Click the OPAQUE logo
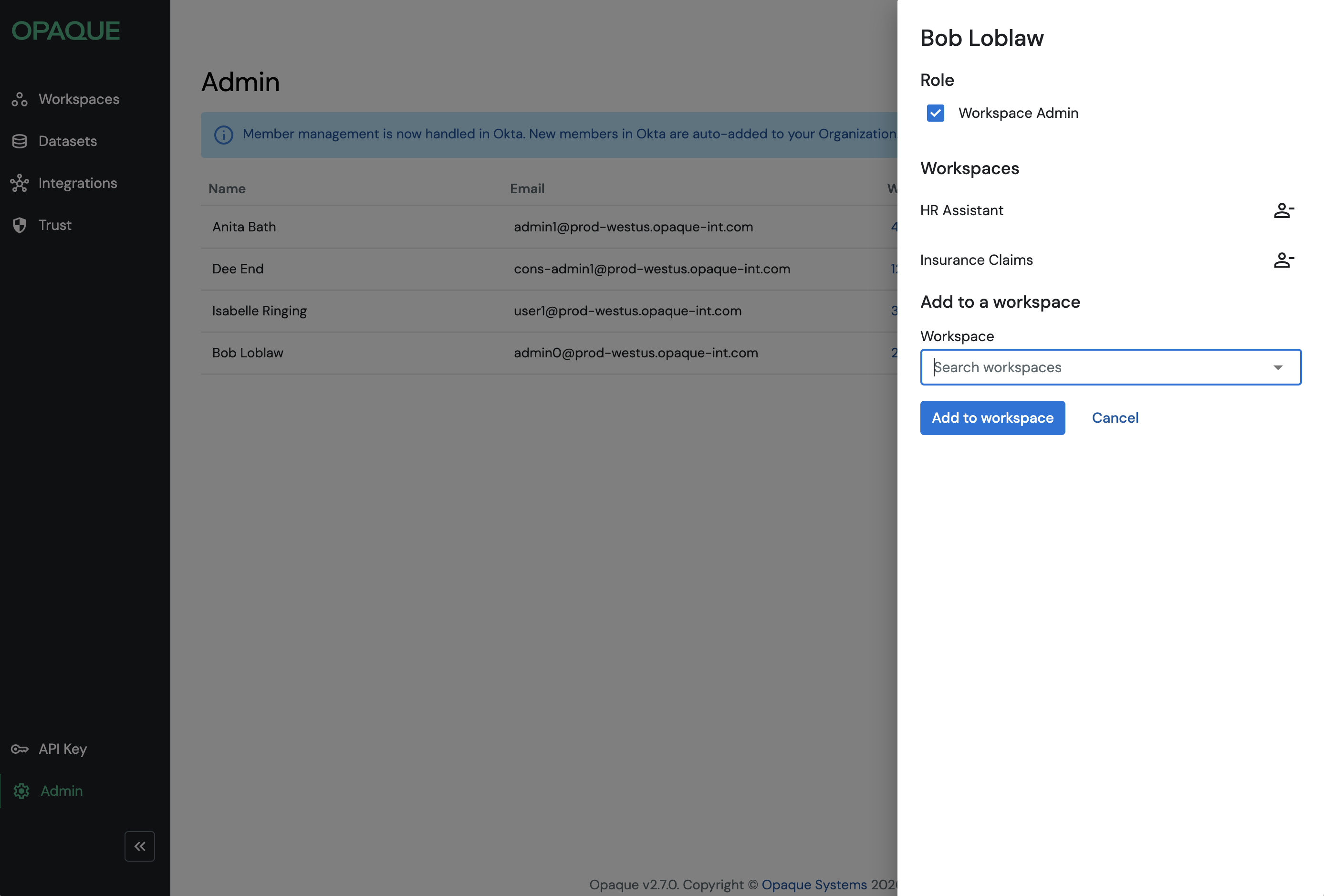This screenshot has width=1324, height=896. [x=66, y=31]
